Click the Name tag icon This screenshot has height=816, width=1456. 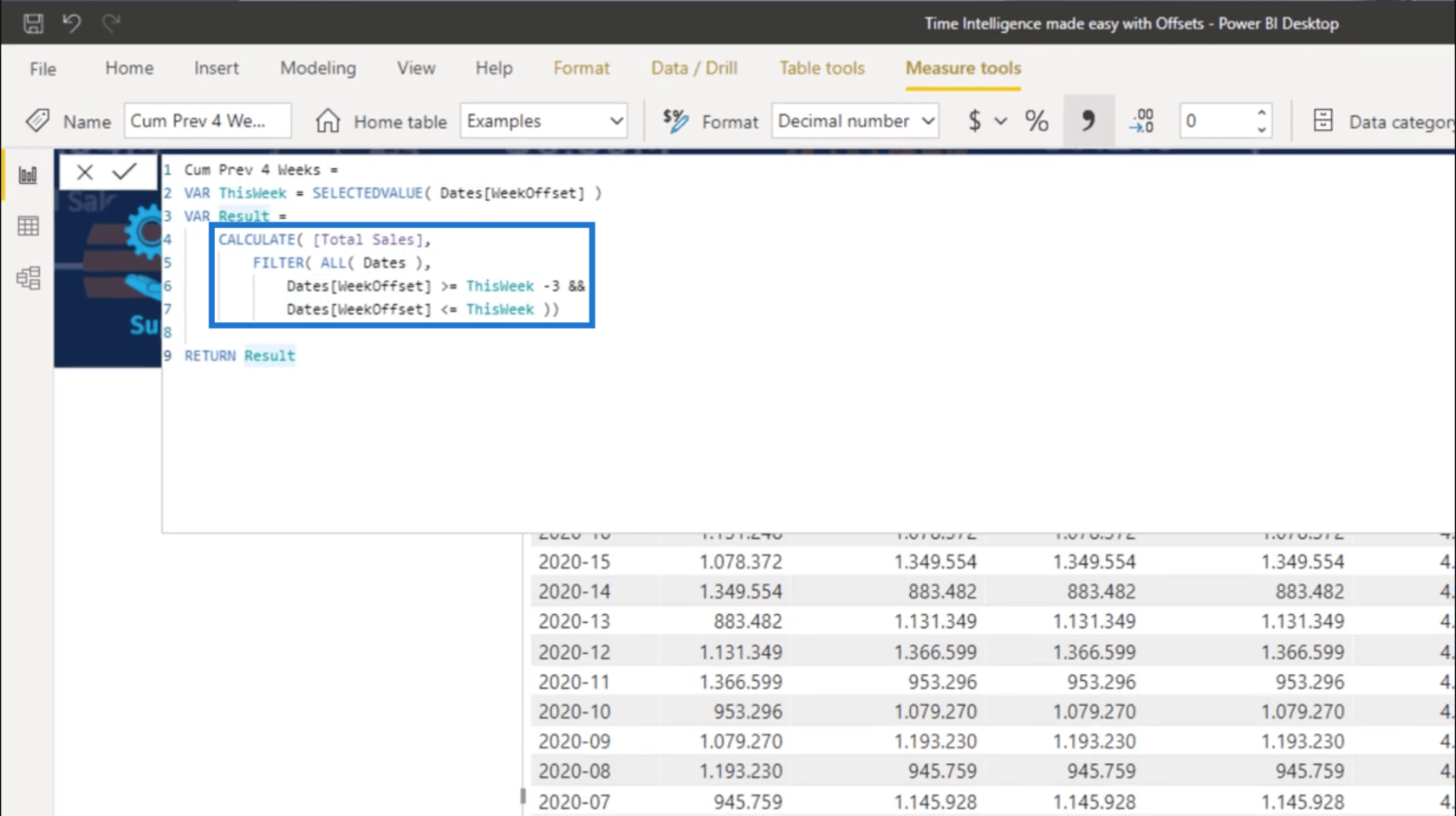[37, 120]
